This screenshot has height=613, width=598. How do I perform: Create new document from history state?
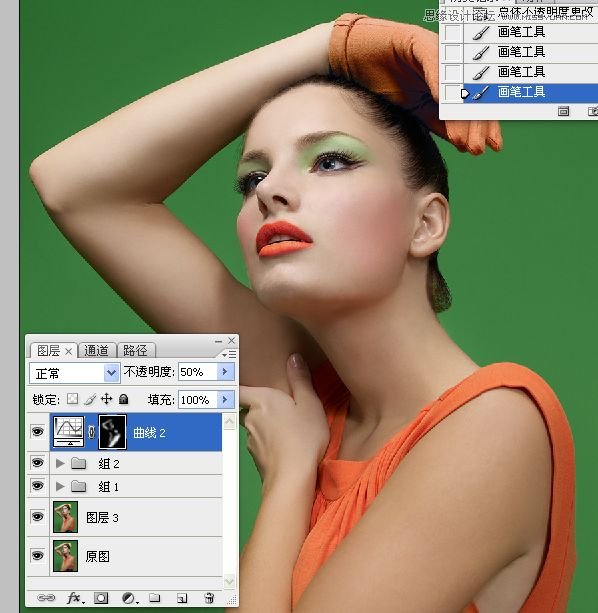563,111
